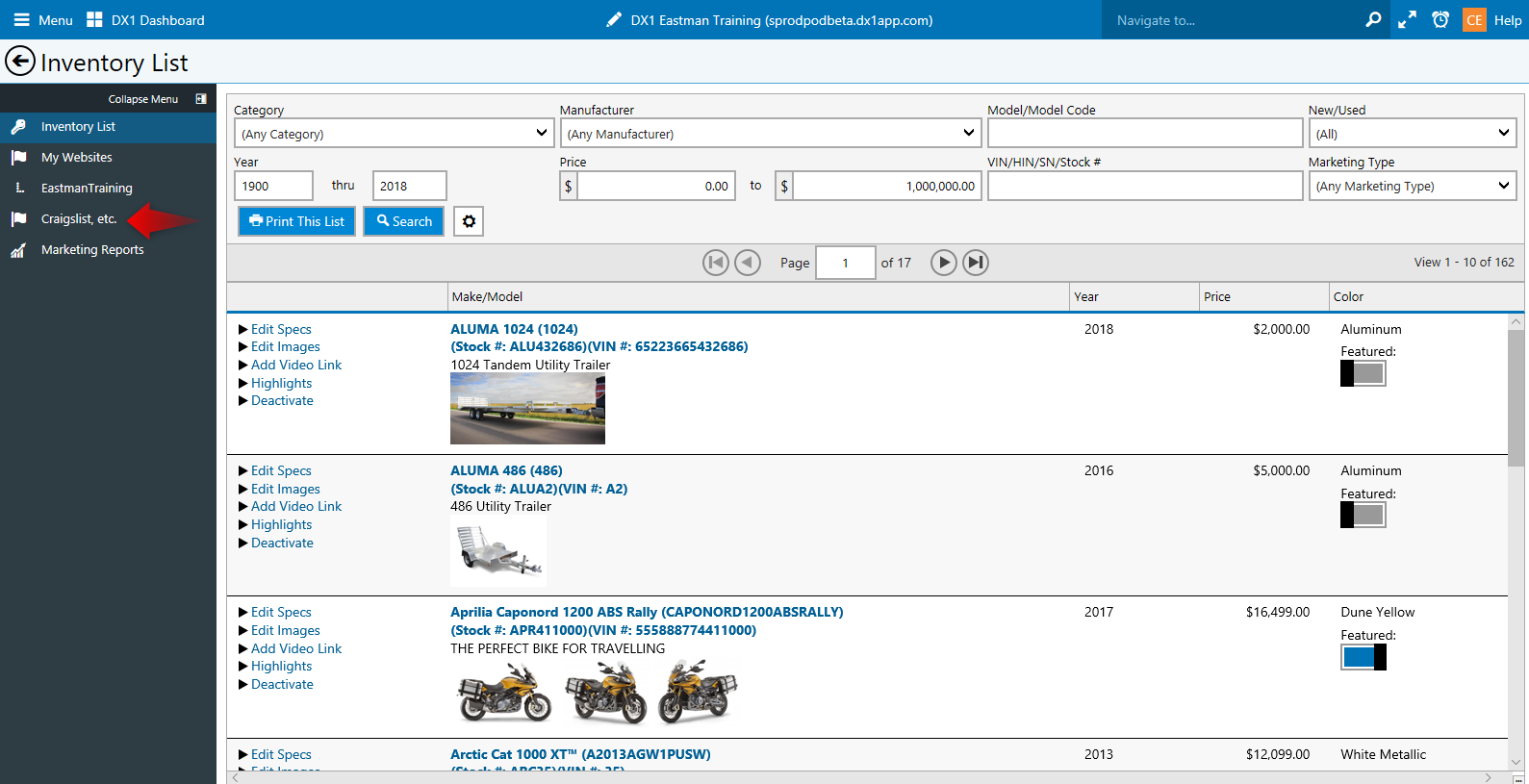The width and height of the screenshot is (1529, 784).
Task: Click the Collapse Menu panel icon
Action: click(201, 99)
